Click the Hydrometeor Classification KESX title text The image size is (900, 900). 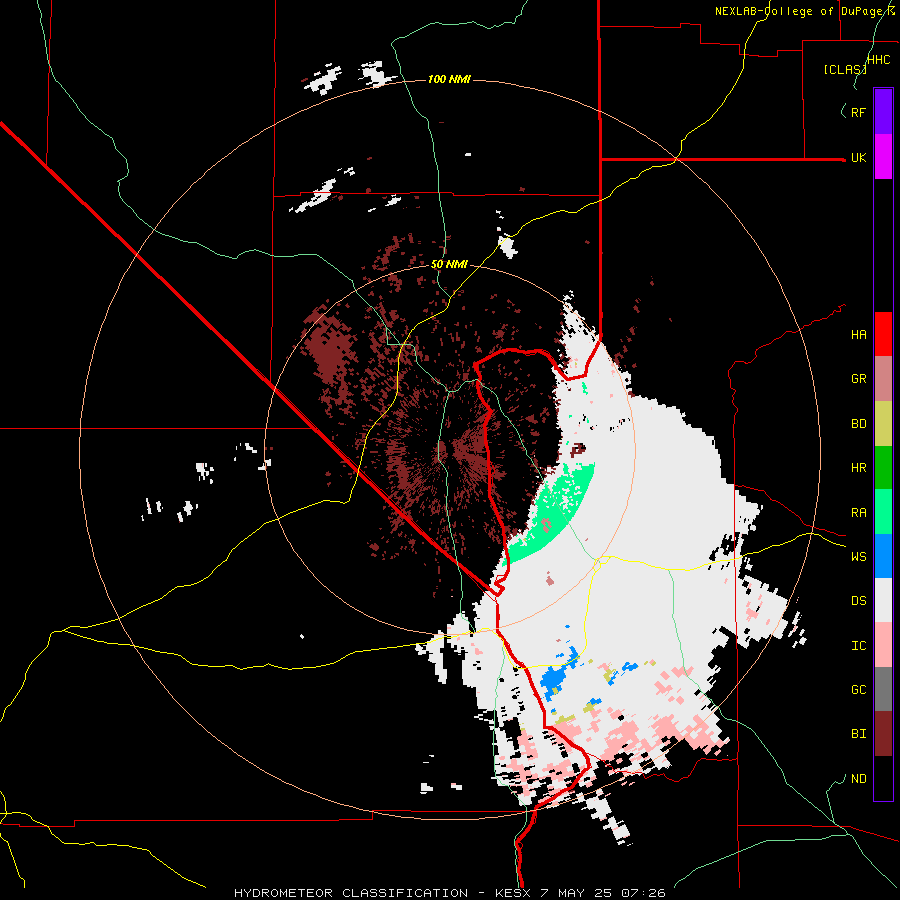pos(449,893)
